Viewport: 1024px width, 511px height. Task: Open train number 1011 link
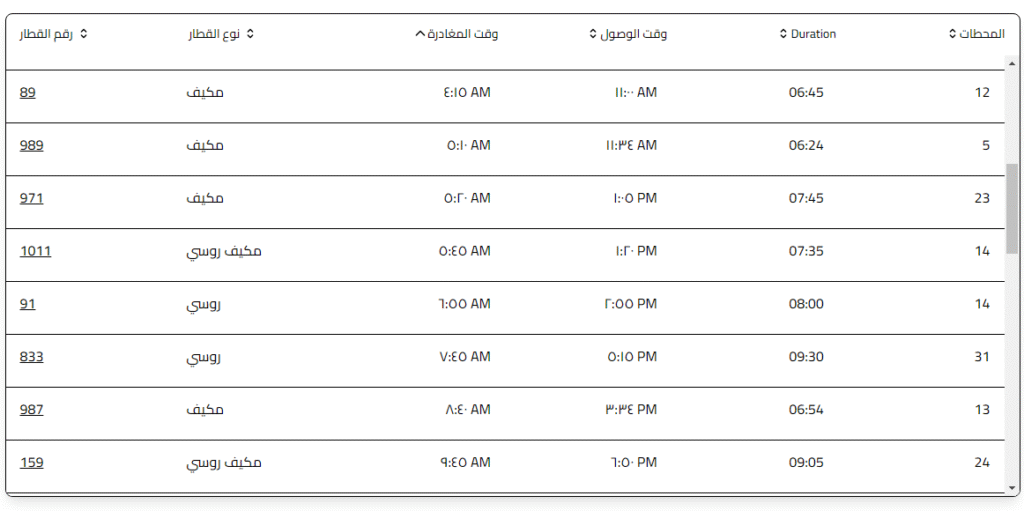point(35,251)
